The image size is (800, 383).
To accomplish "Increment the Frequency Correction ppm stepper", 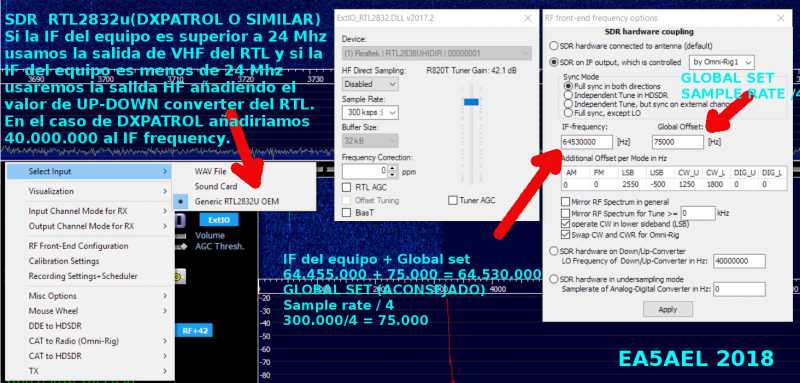I will pos(392,168).
